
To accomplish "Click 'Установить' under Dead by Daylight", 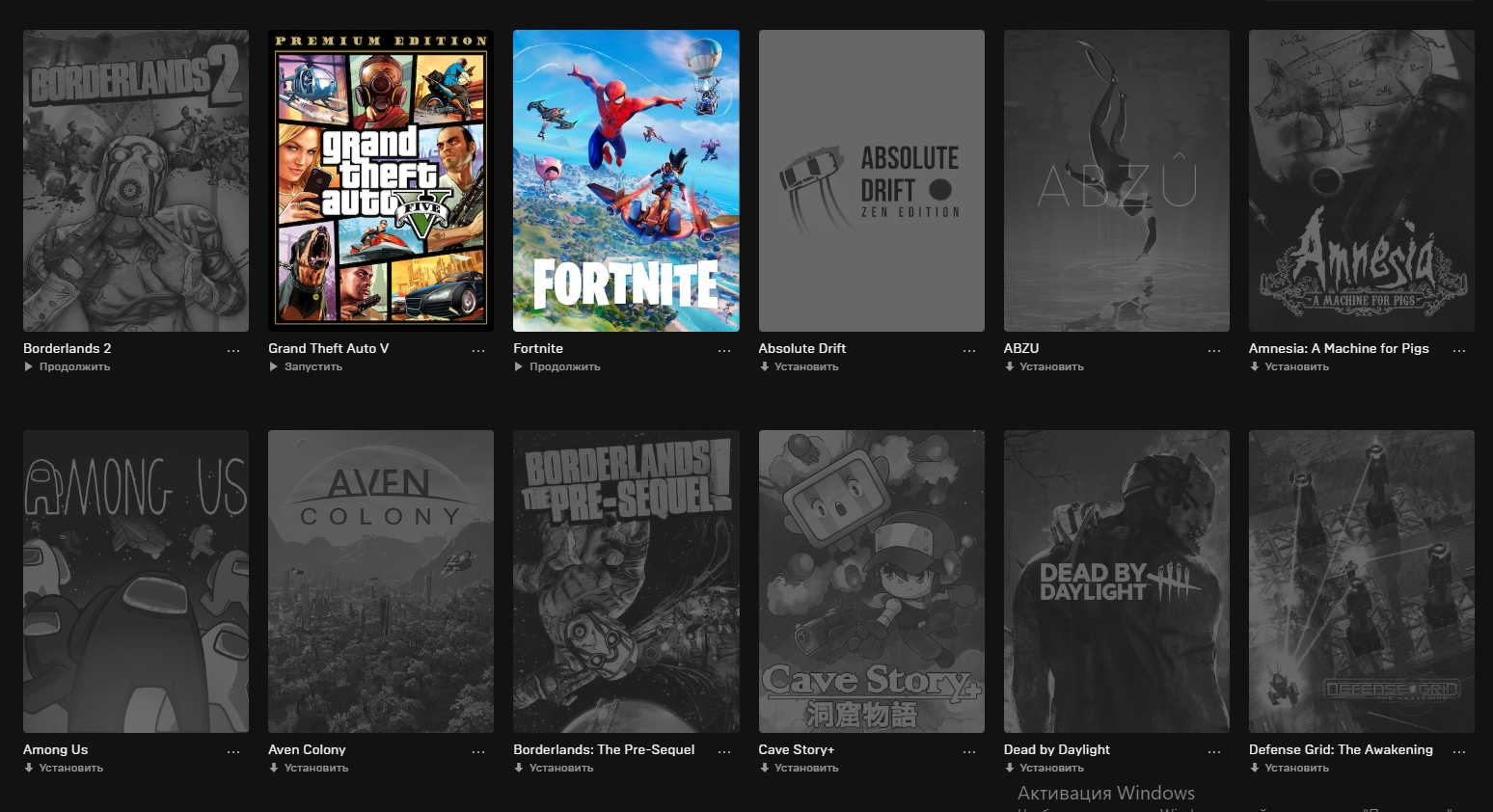I will (x=1045, y=769).
